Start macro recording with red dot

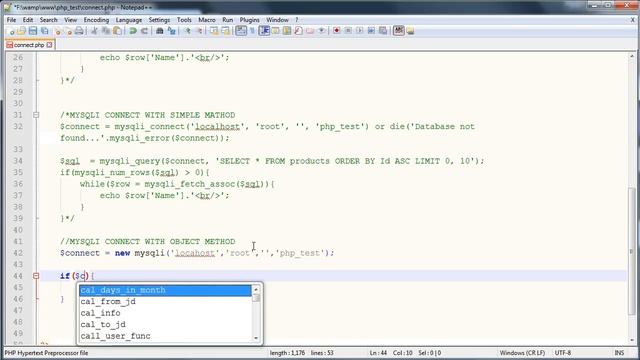[x=336, y=31]
